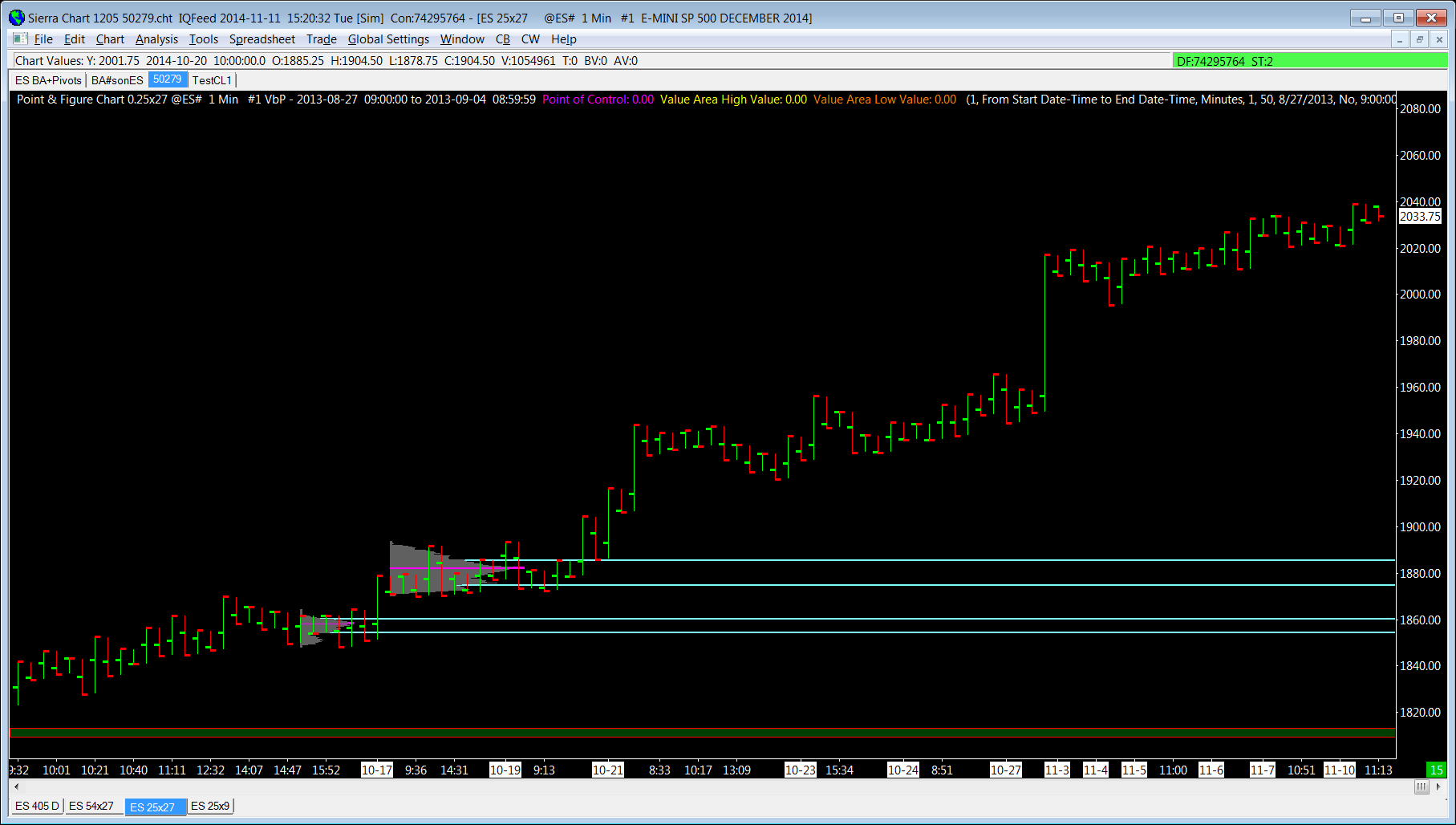This screenshot has height=825, width=1456.
Task: Open the Chart menu
Action: (110, 39)
